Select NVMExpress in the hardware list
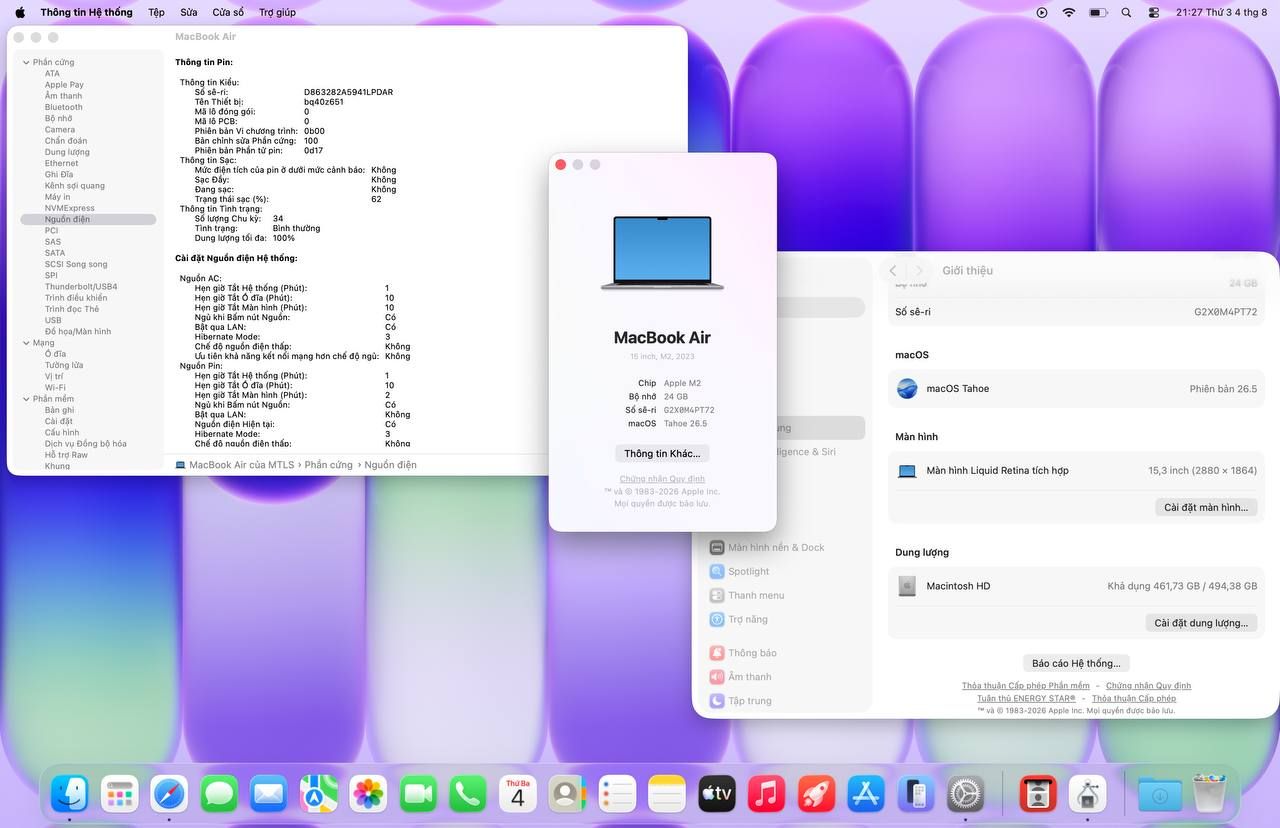The height and width of the screenshot is (828, 1280). click(x=70, y=208)
